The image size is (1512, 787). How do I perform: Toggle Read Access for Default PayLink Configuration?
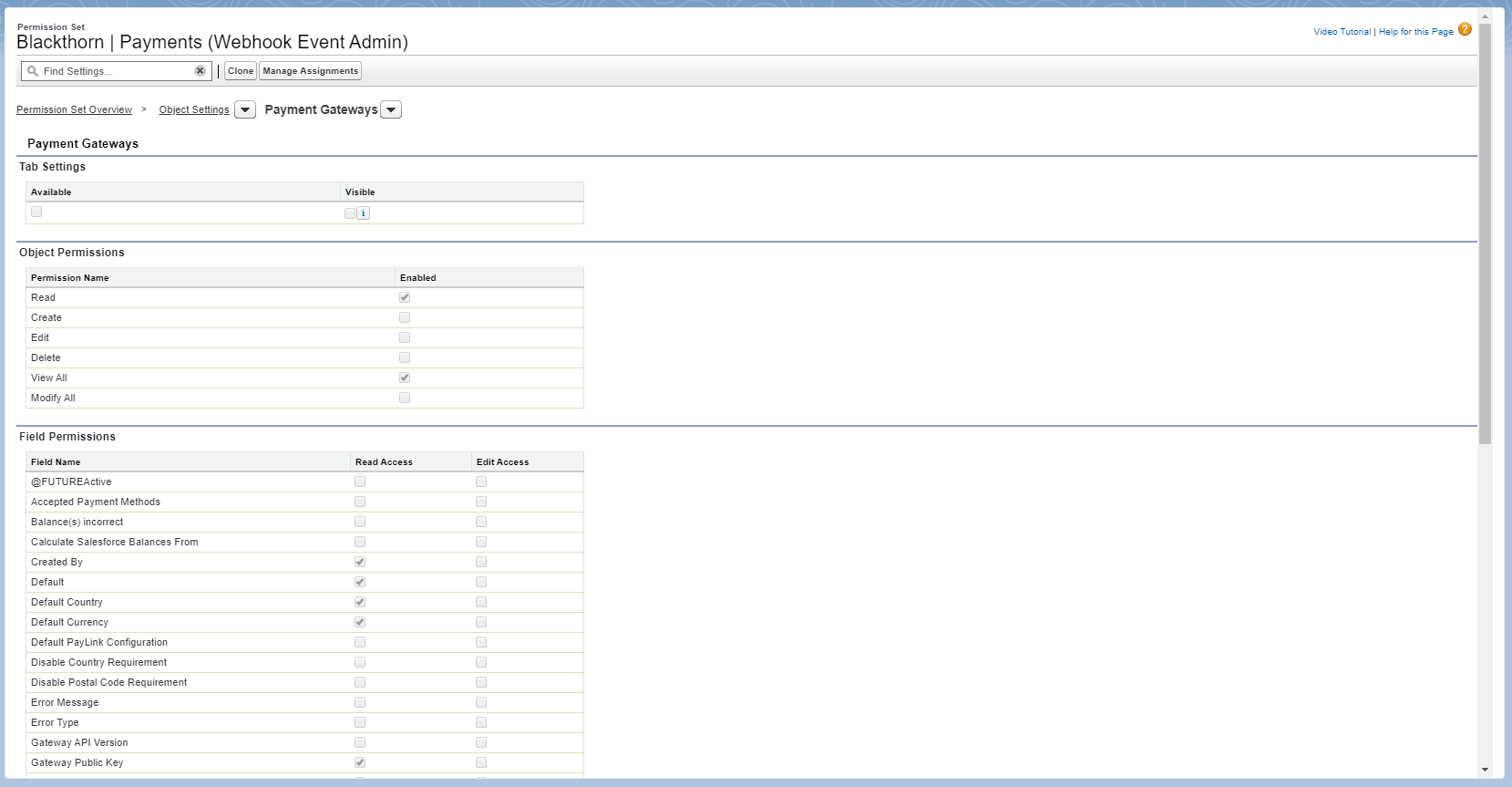click(360, 642)
